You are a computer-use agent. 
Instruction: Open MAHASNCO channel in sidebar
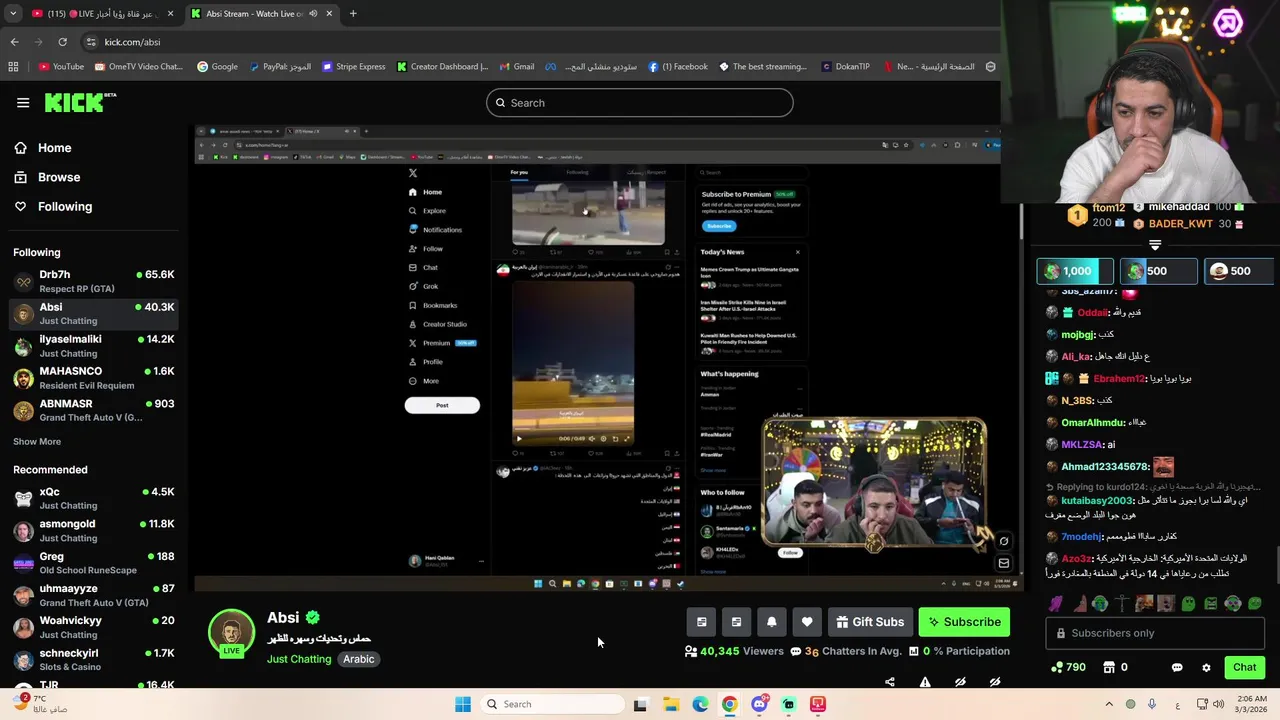click(94, 378)
